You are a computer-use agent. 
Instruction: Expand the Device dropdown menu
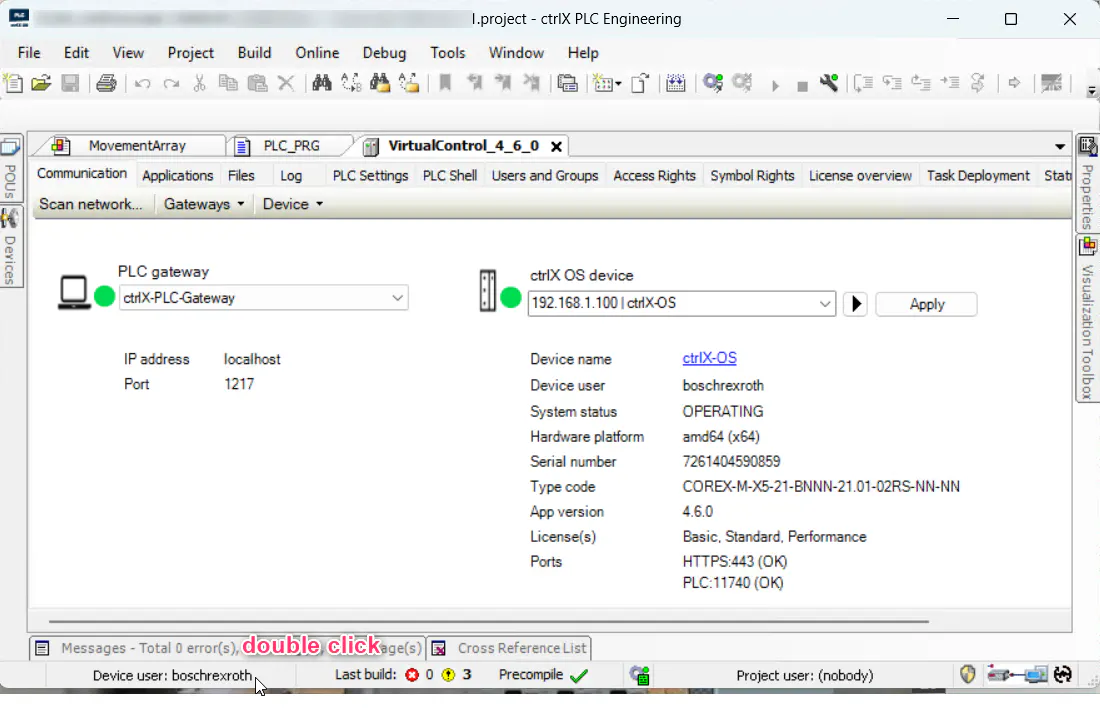(x=293, y=204)
